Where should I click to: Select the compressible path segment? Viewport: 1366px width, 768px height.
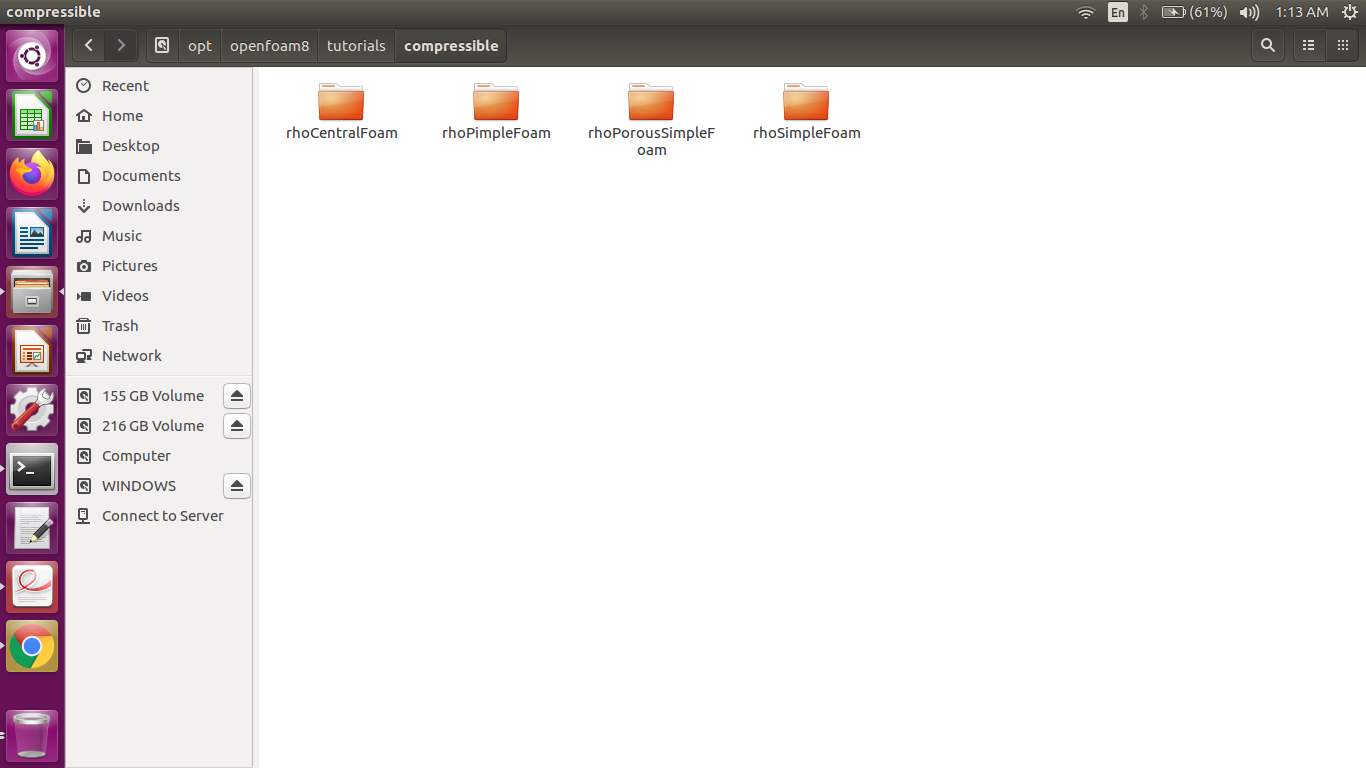coord(451,45)
